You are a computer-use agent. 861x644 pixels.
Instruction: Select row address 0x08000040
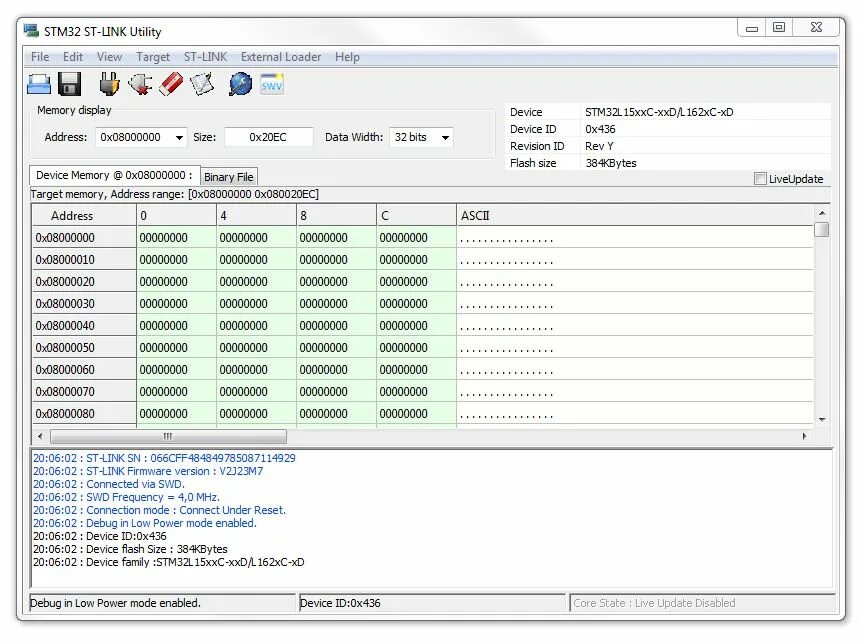84,326
